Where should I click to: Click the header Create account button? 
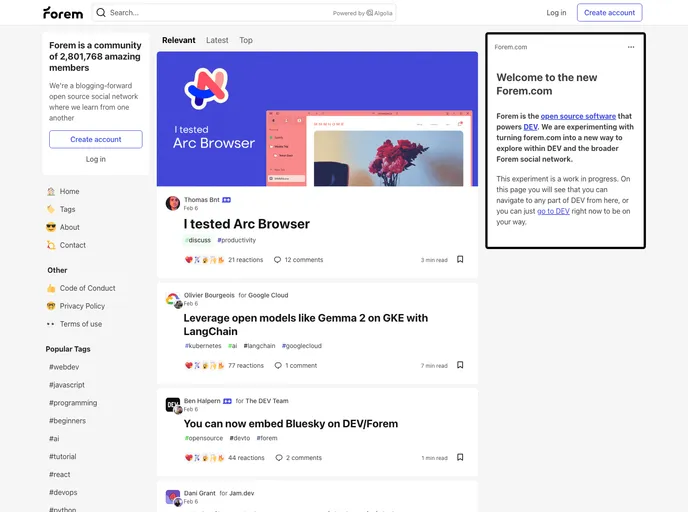point(609,13)
